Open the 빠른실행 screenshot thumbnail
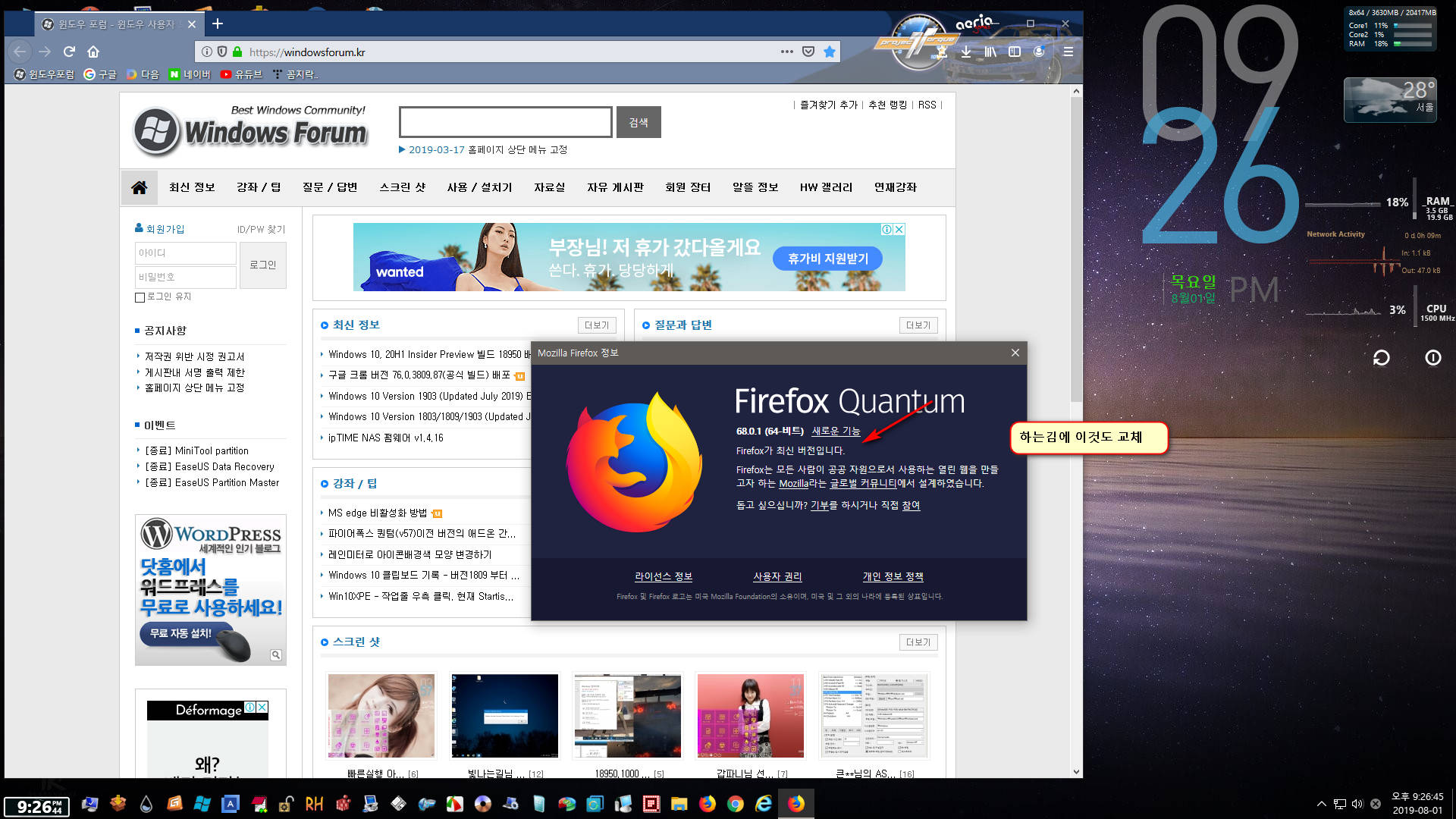Screen dimensions: 1456x819 click(381, 716)
